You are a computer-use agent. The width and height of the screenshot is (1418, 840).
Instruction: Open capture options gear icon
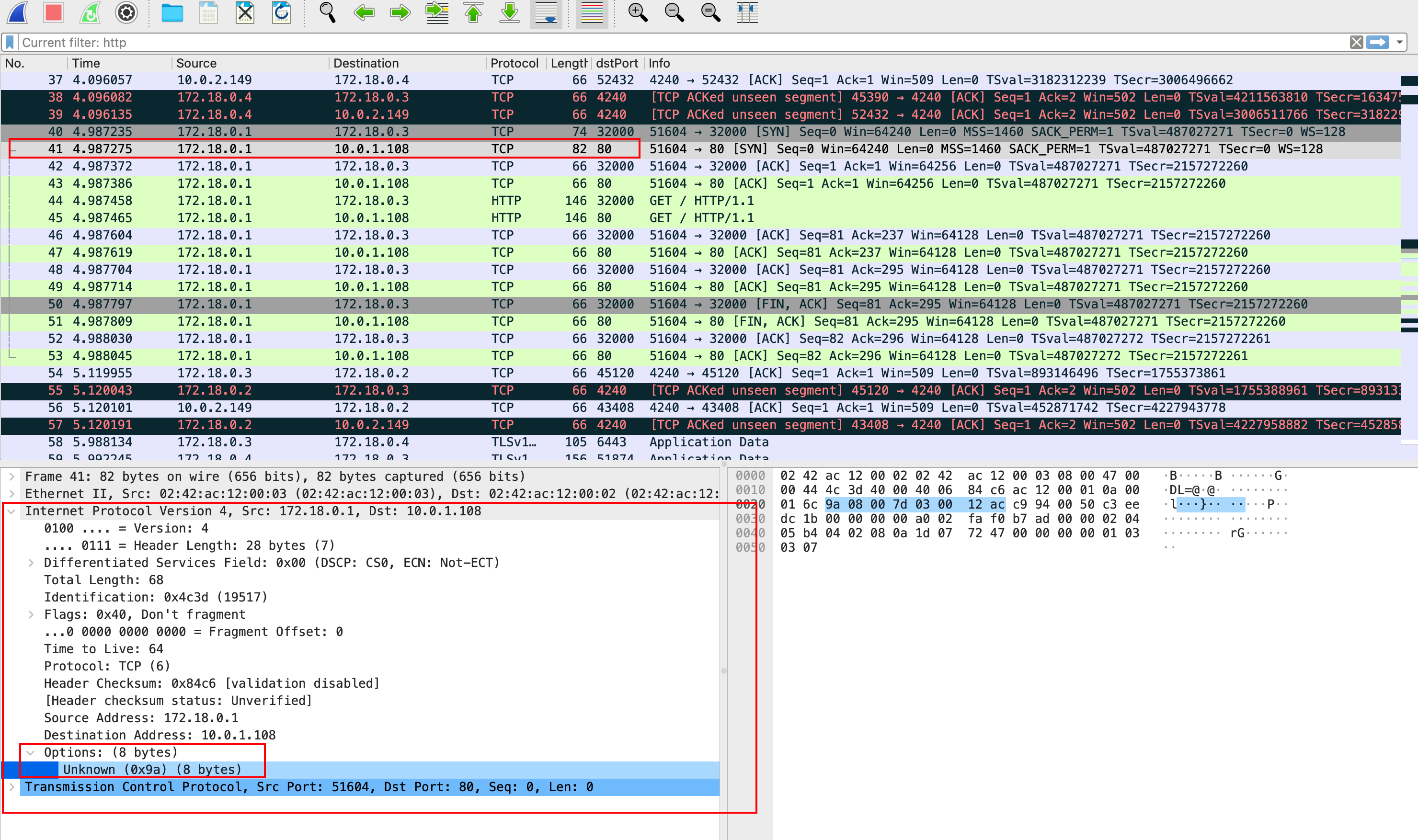point(126,12)
